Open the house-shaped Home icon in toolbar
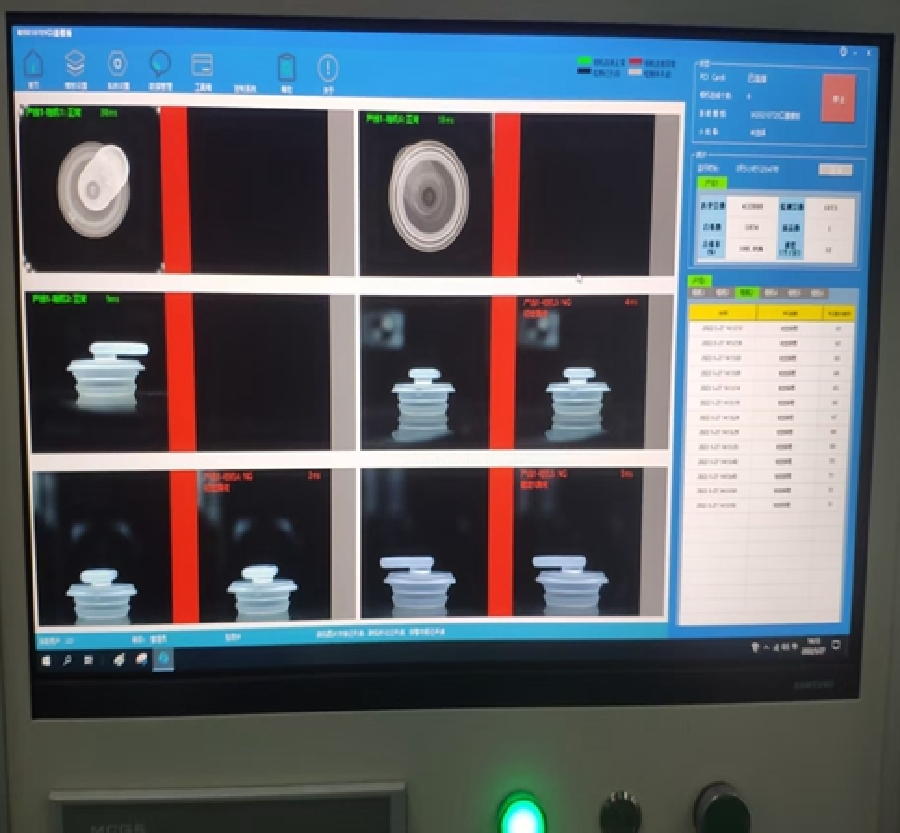900x833 pixels. pos(33,64)
